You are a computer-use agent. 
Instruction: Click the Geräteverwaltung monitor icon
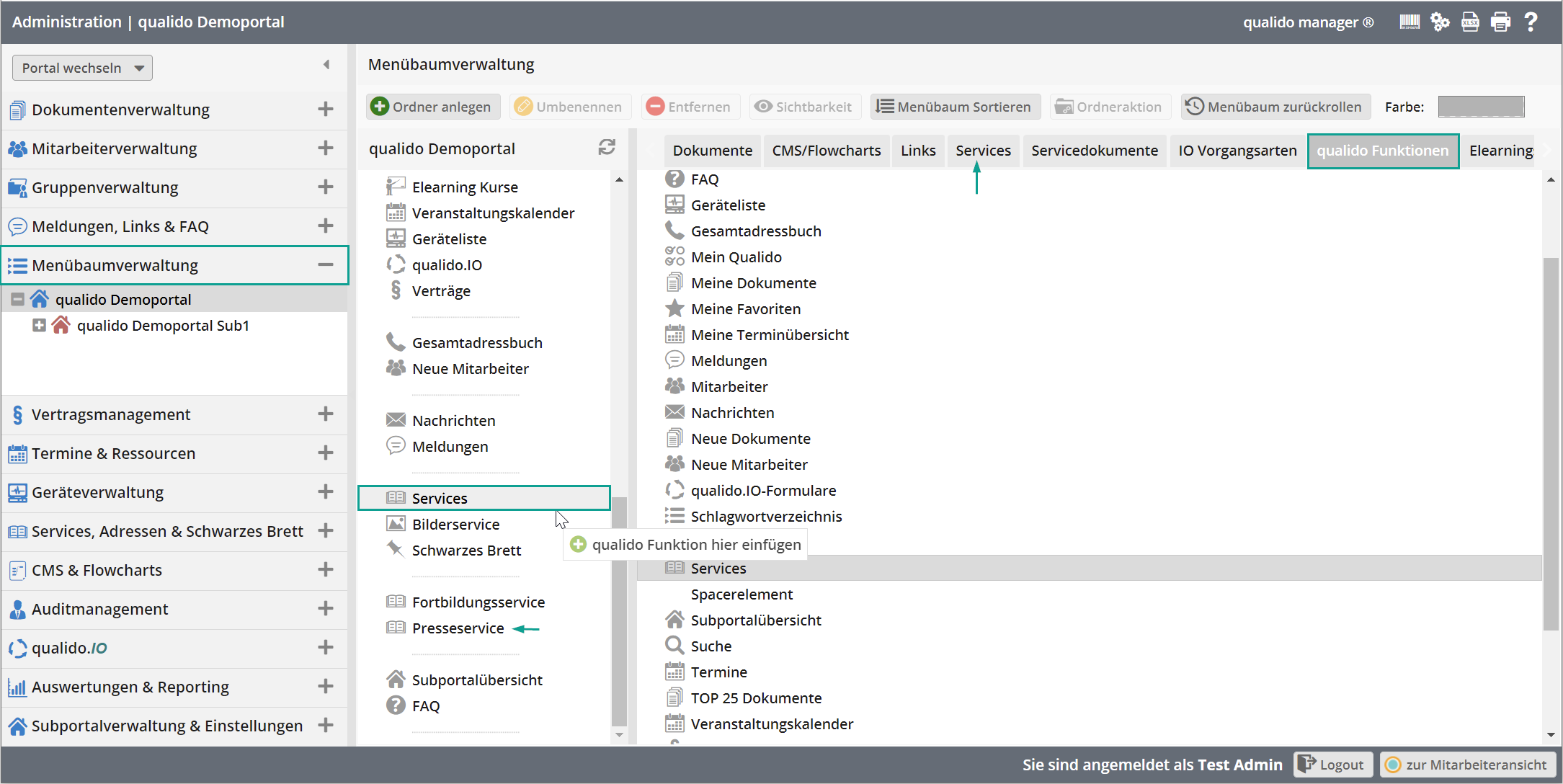pos(17,493)
